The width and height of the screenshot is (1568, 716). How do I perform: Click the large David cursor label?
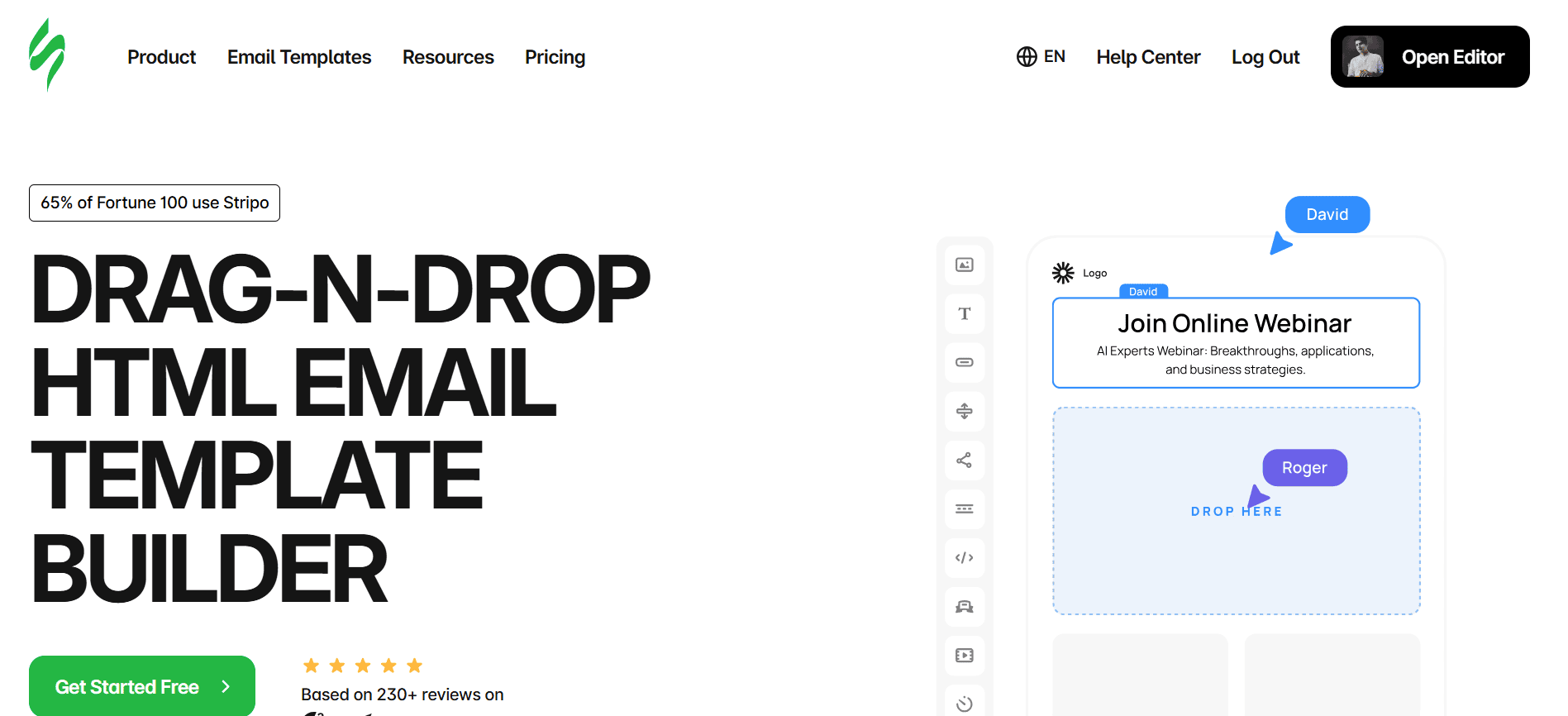point(1327,214)
